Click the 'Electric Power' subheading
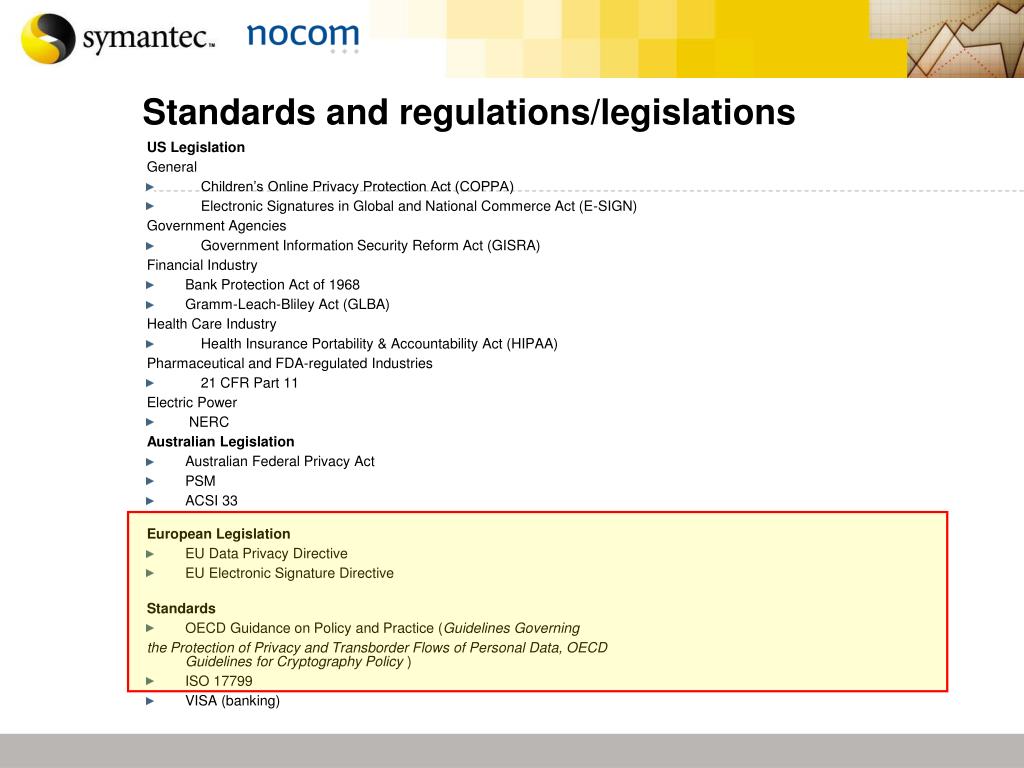Viewport: 1024px width, 768px height. (x=192, y=403)
